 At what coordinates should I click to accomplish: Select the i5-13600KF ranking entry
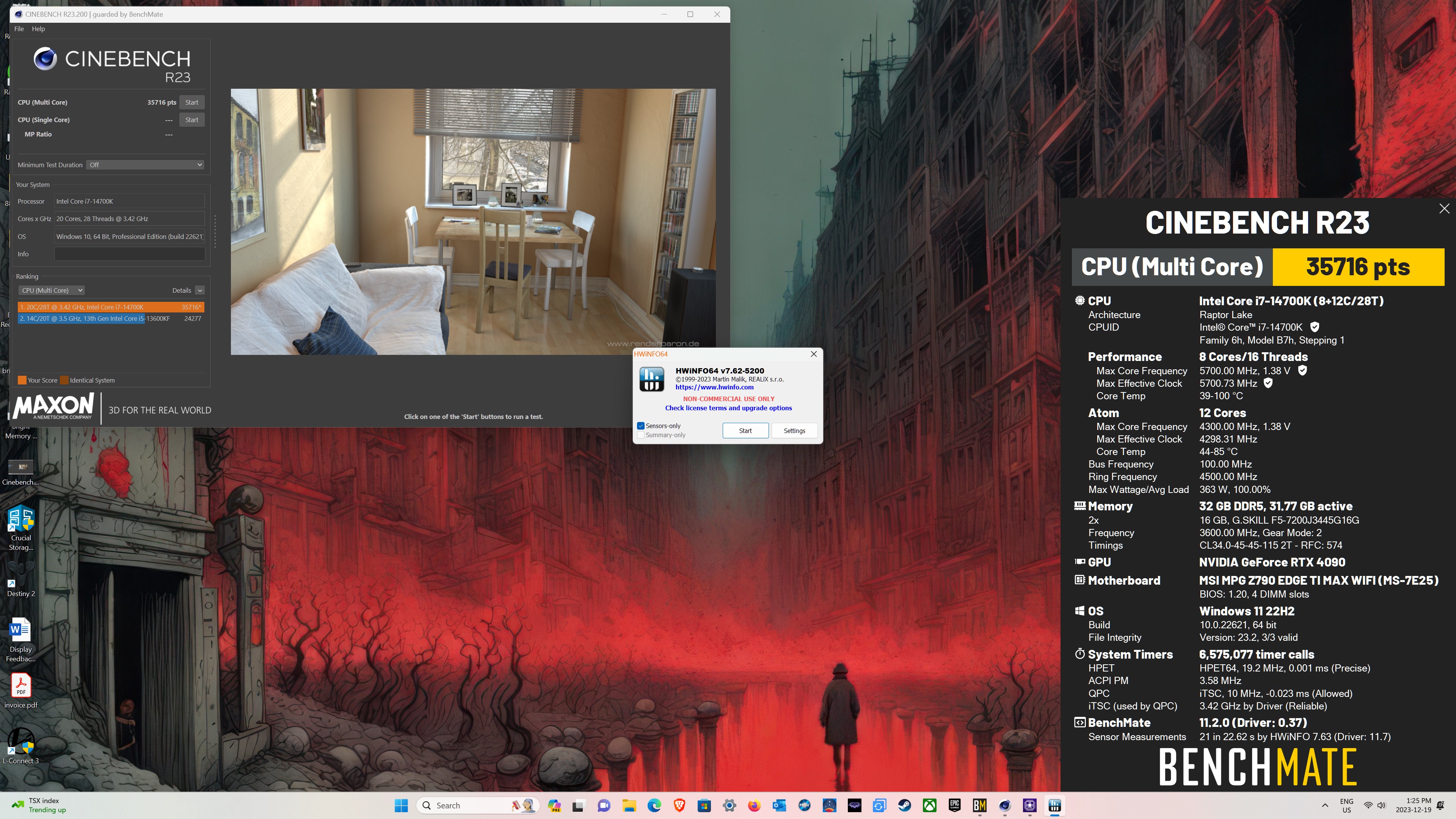111,319
